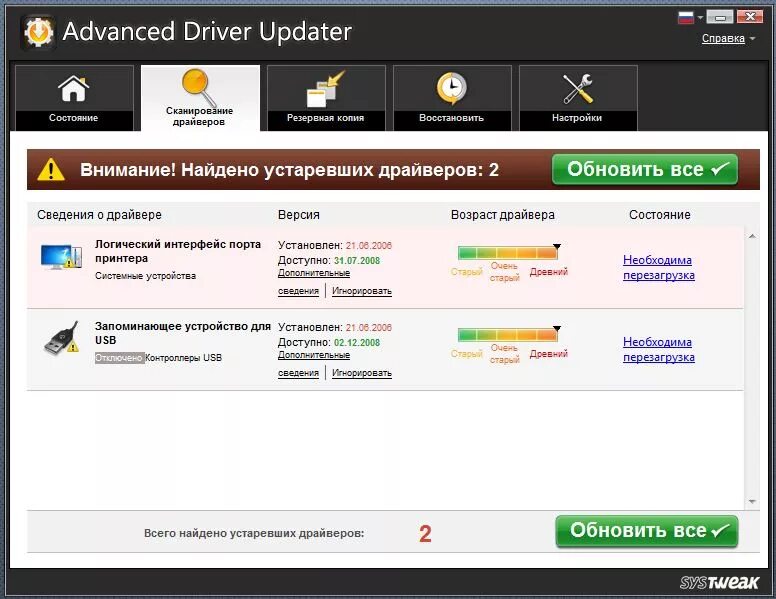Viewport: 776px width, 599px height.
Task: Click the highlighted Отключено label
Action: coord(119,358)
